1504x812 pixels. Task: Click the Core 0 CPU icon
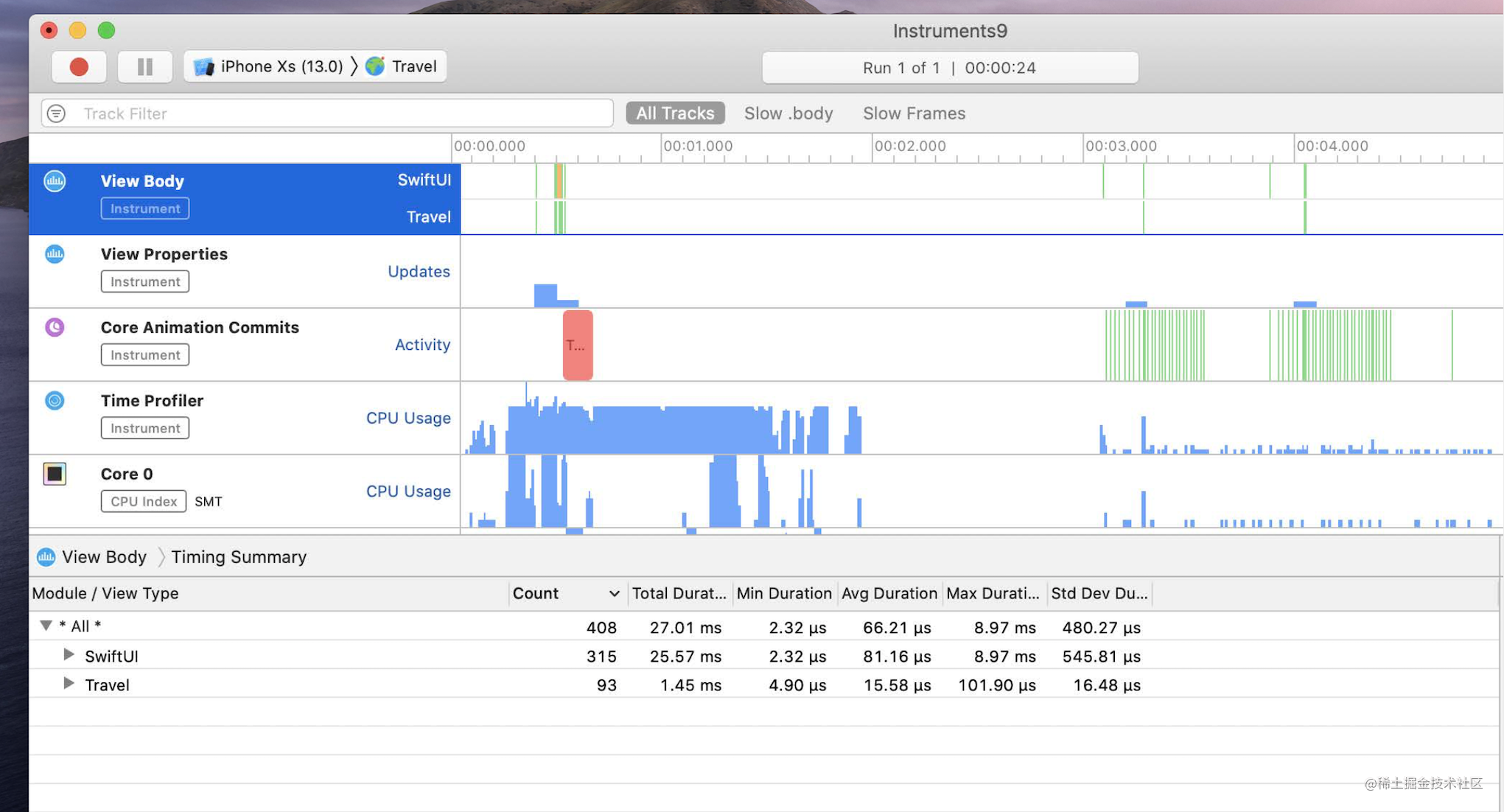click(55, 474)
